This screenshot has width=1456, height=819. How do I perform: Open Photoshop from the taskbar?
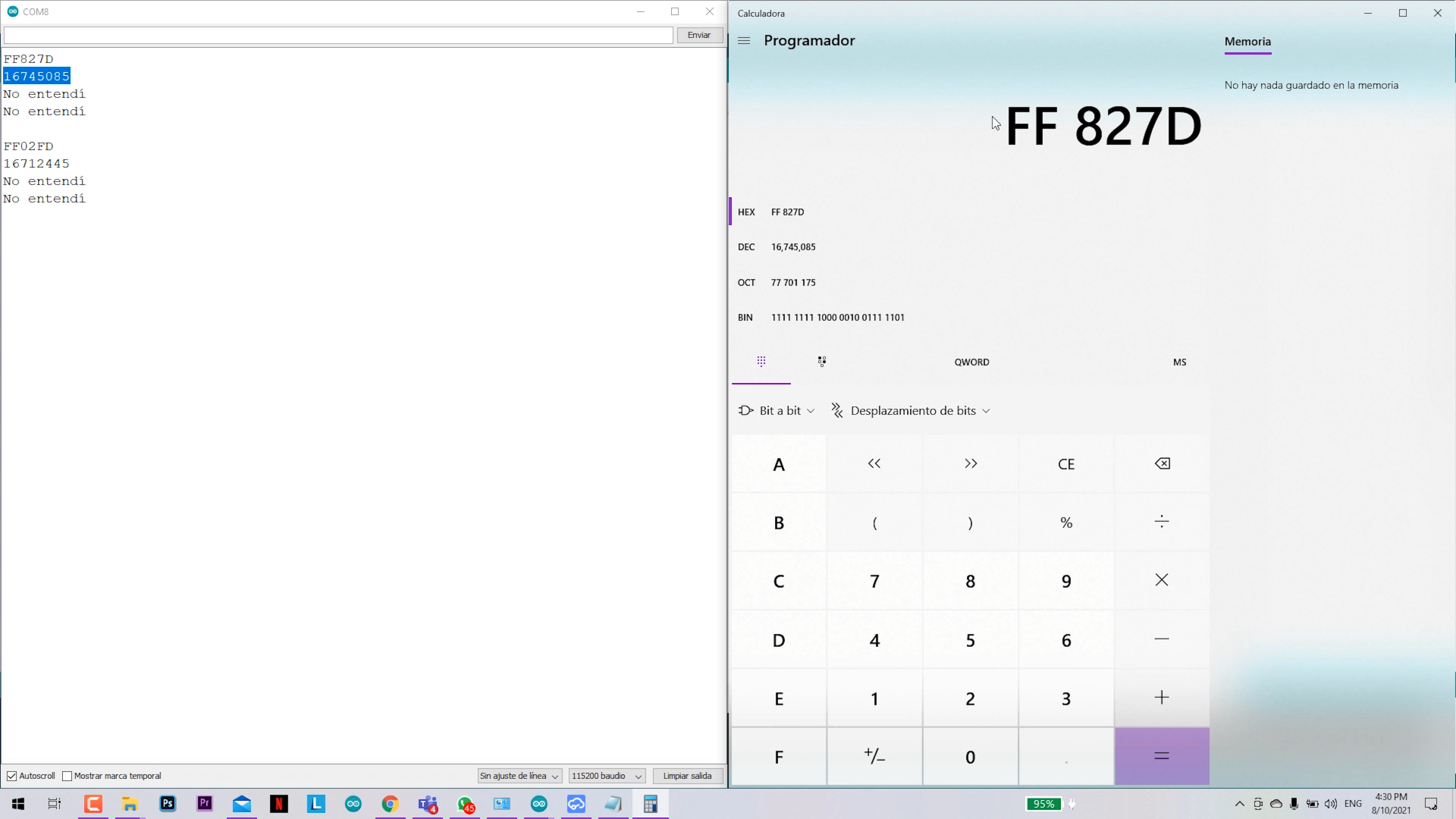tap(168, 804)
